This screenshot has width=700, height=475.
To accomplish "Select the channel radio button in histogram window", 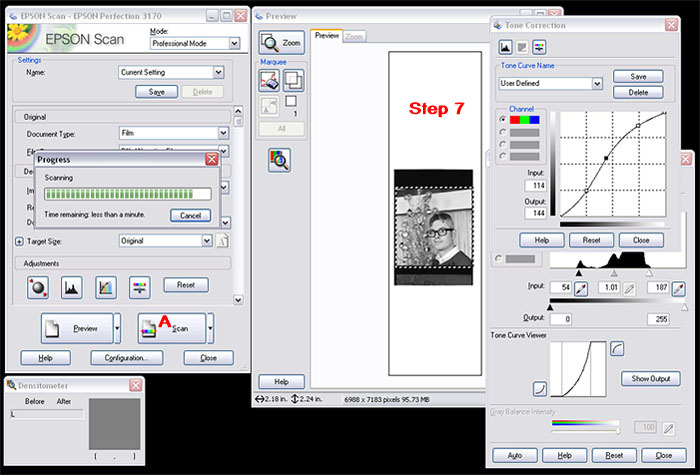I will click(x=498, y=258).
